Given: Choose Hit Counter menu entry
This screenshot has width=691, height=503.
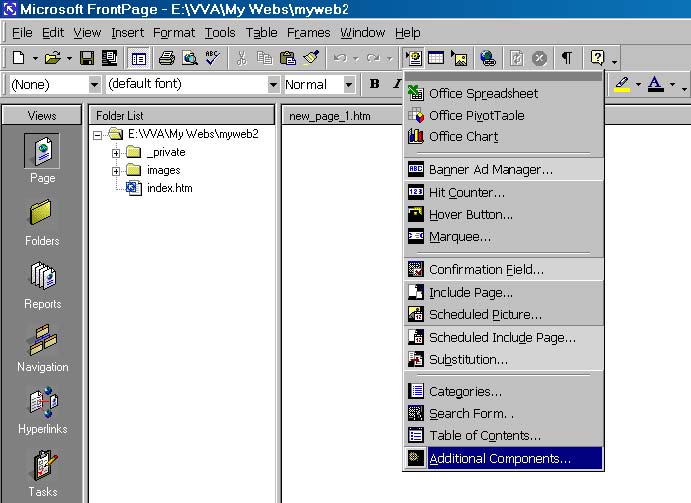Looking at the screenshot, I should click(503, 192).
